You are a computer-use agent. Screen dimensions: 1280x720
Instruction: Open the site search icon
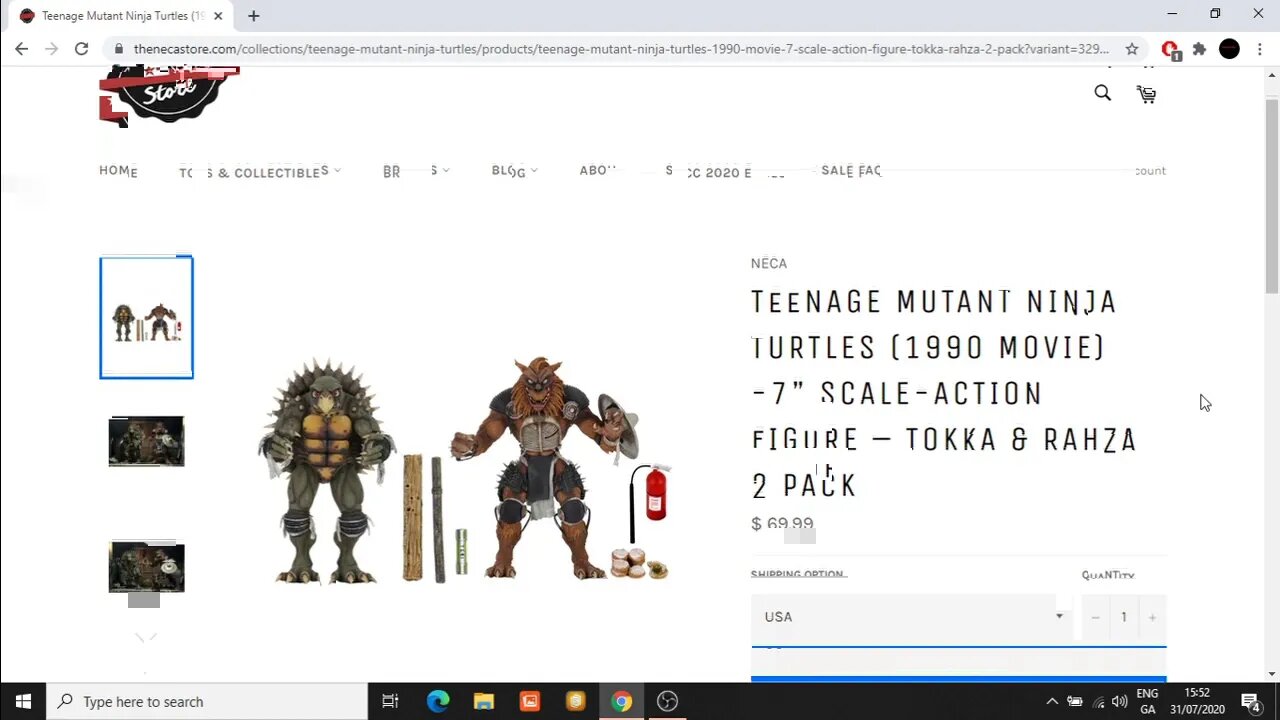[1102, 93]
